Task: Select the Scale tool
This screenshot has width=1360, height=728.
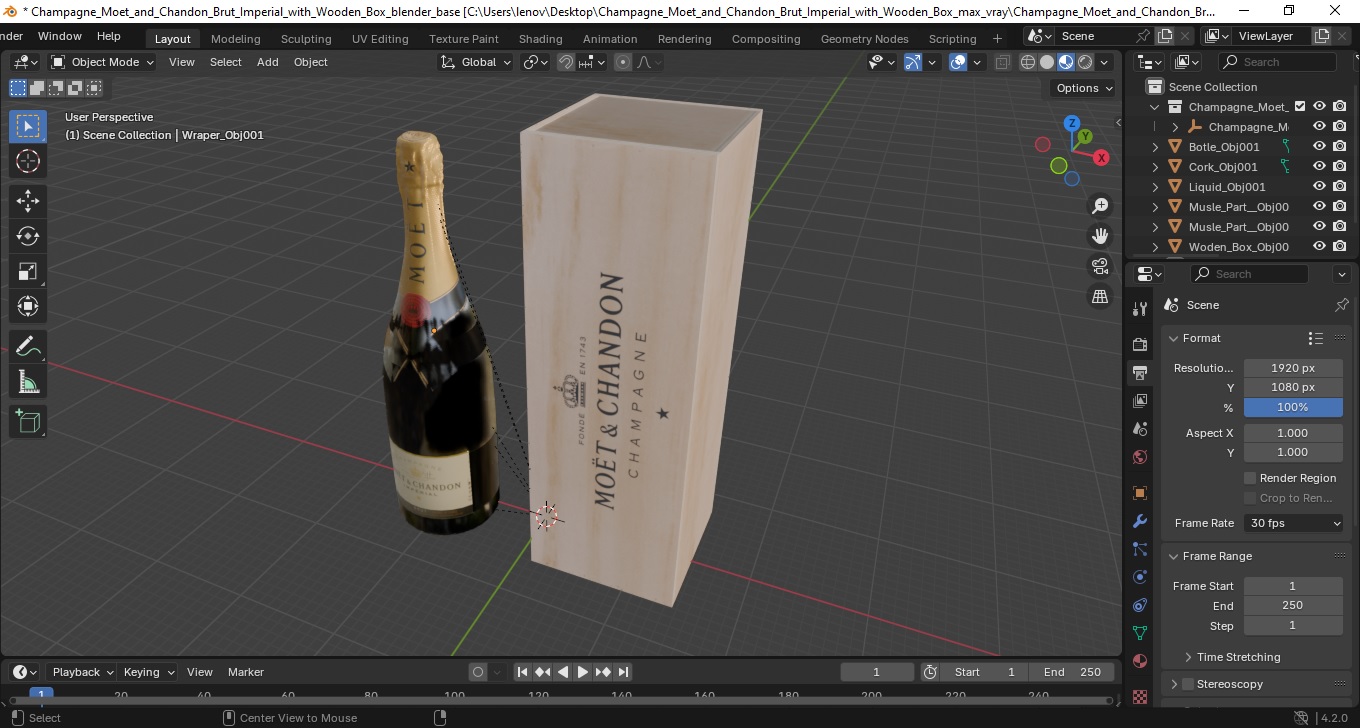Action: pos(28,271)
